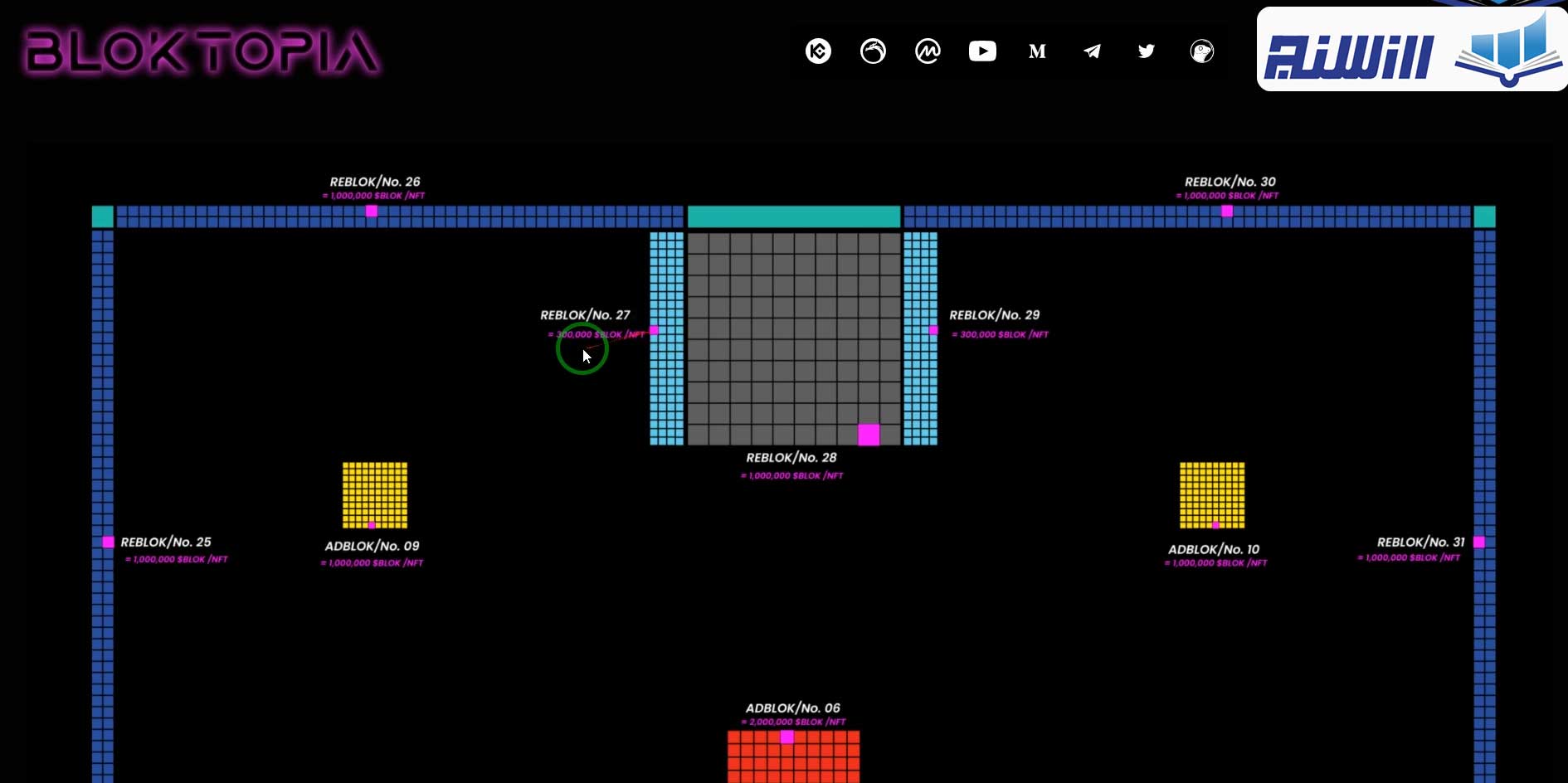Click the large grey central grid
Screen dimensions: 1568x783
pos(794,339)
